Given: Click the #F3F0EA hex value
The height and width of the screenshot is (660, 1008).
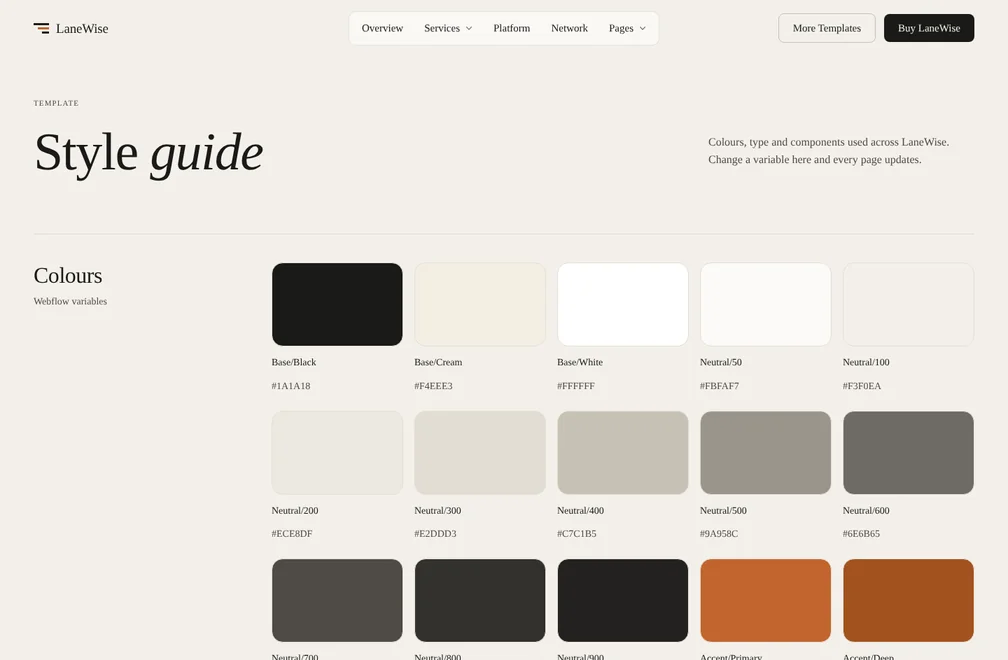Looking at the screenshot, I should tap(862, 386).
